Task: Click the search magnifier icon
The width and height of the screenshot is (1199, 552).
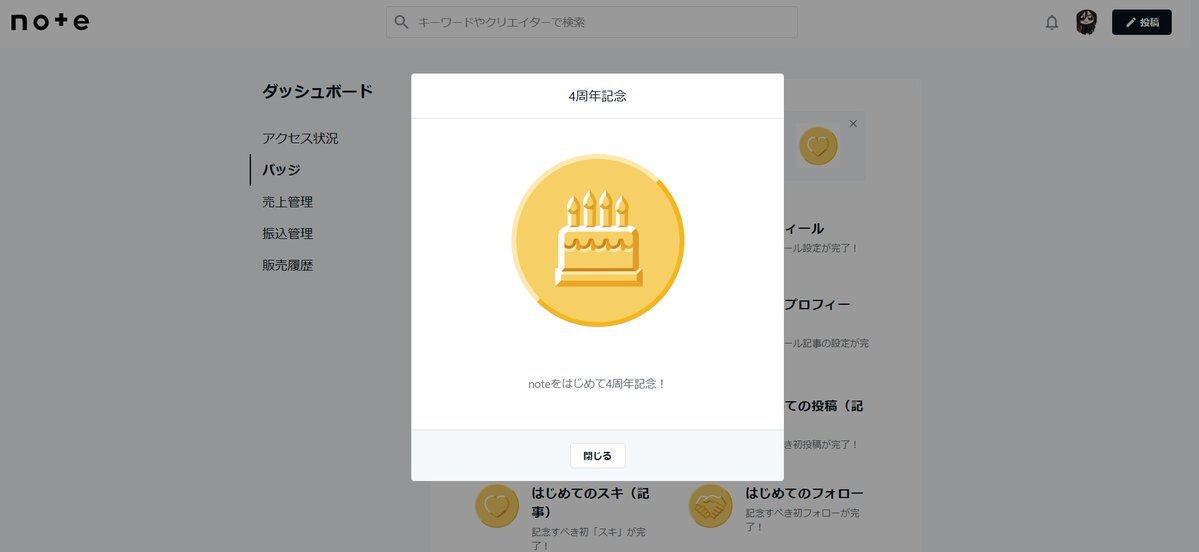Action: 401,22
